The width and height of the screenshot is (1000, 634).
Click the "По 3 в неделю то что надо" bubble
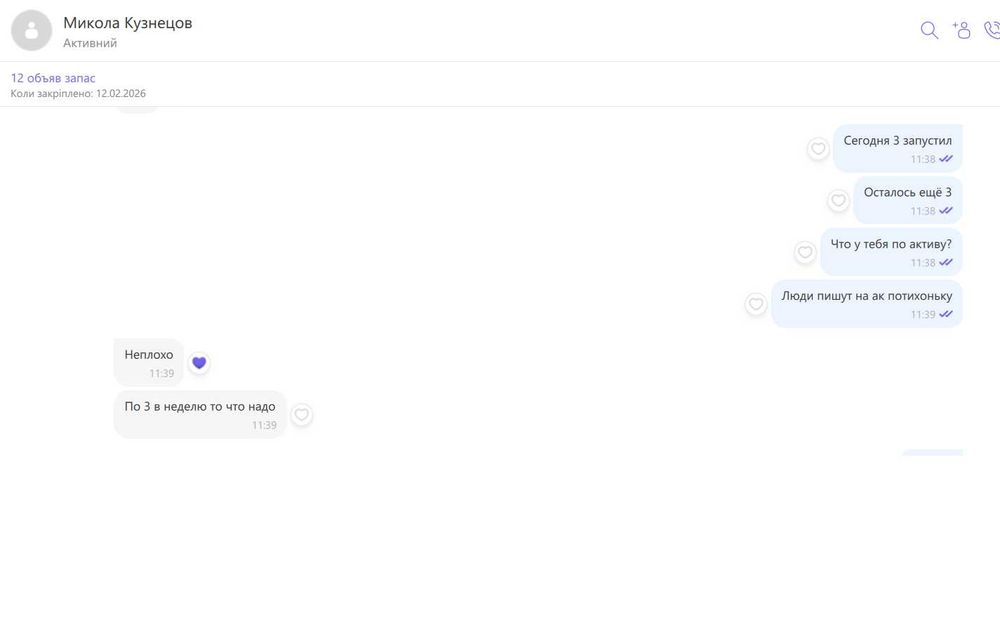(200, 414)
